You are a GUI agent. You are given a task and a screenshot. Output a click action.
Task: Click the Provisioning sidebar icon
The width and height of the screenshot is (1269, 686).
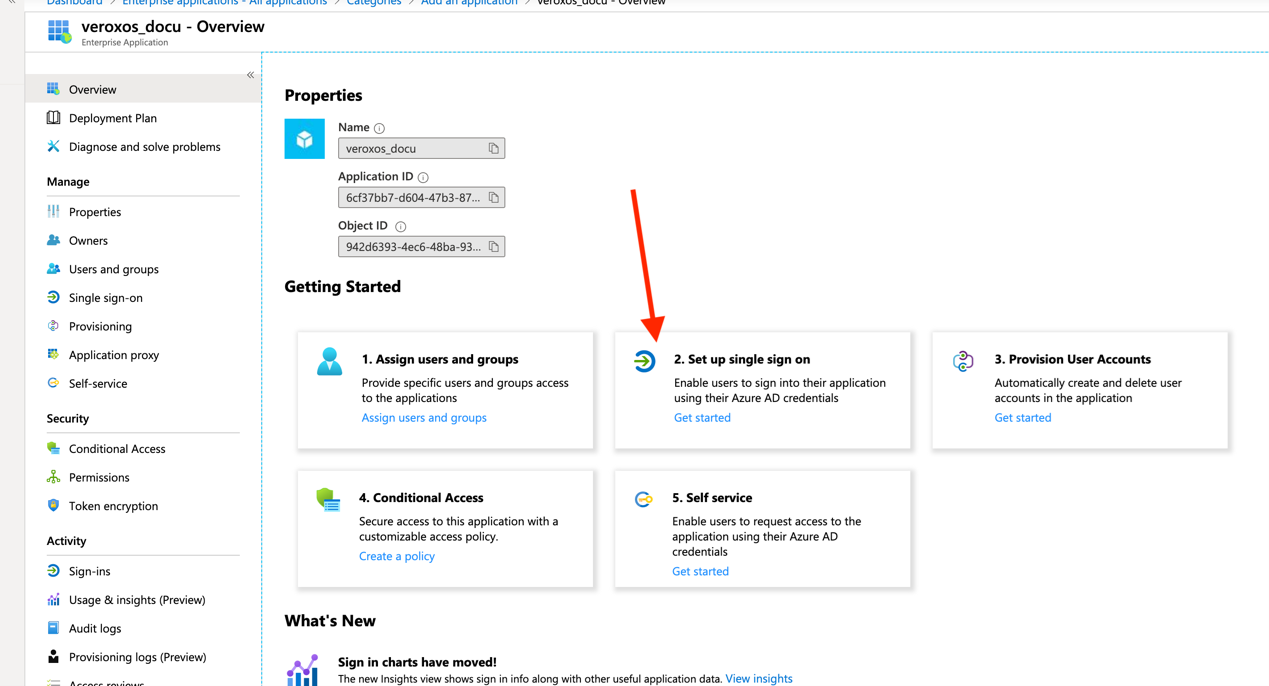point(54,326)
